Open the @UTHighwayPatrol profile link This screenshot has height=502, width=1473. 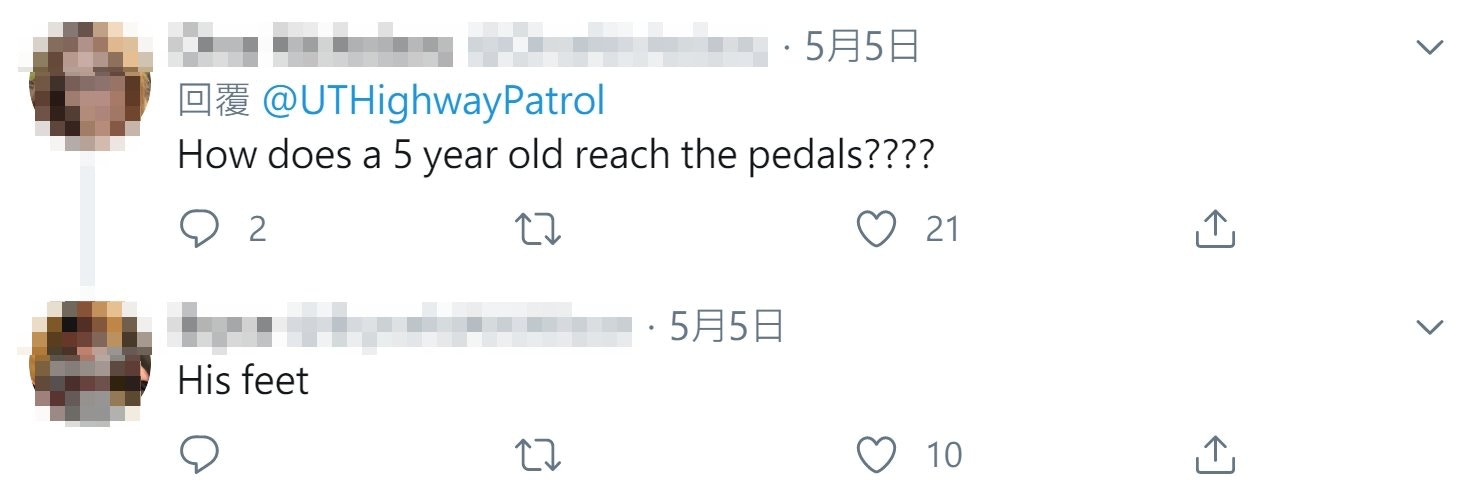coord(433,100)
